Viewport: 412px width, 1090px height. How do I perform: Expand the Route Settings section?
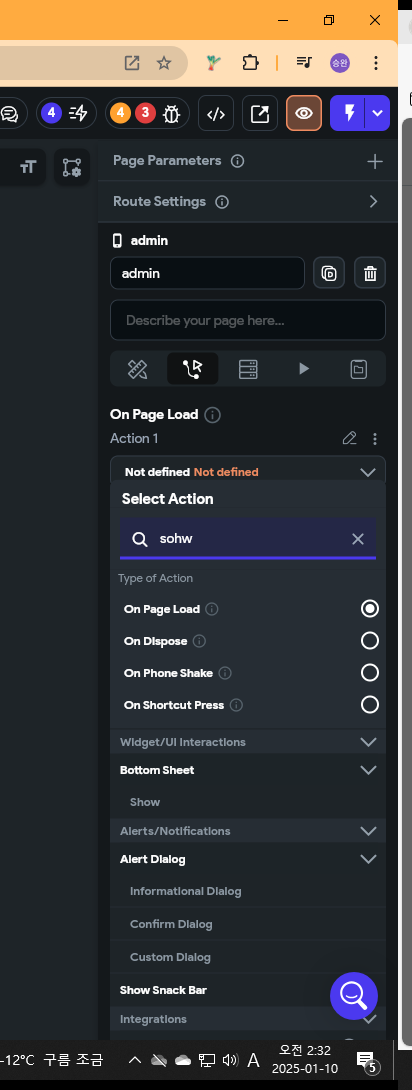point(373,202)
